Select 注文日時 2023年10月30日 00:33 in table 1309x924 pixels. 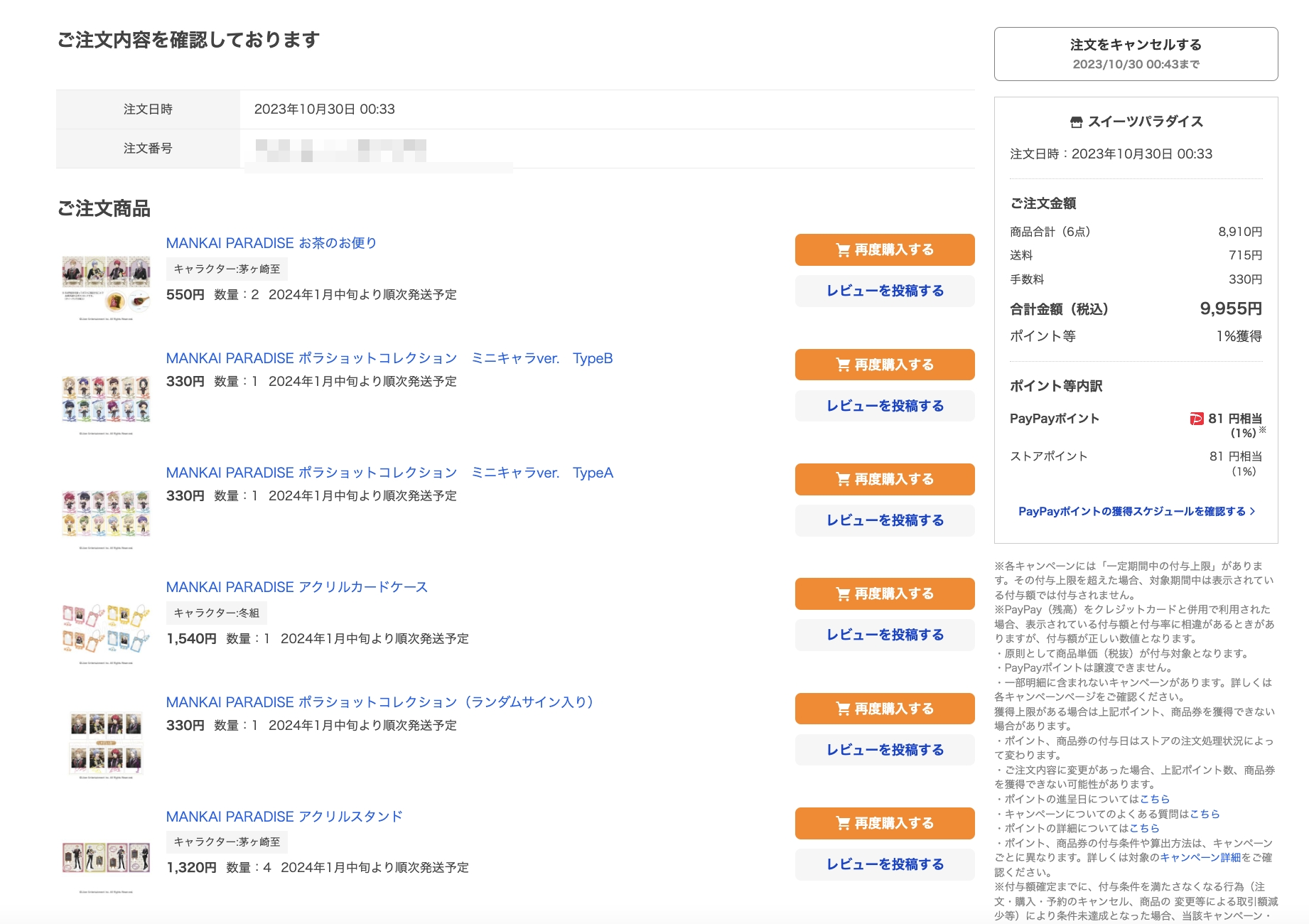[325, 109]
